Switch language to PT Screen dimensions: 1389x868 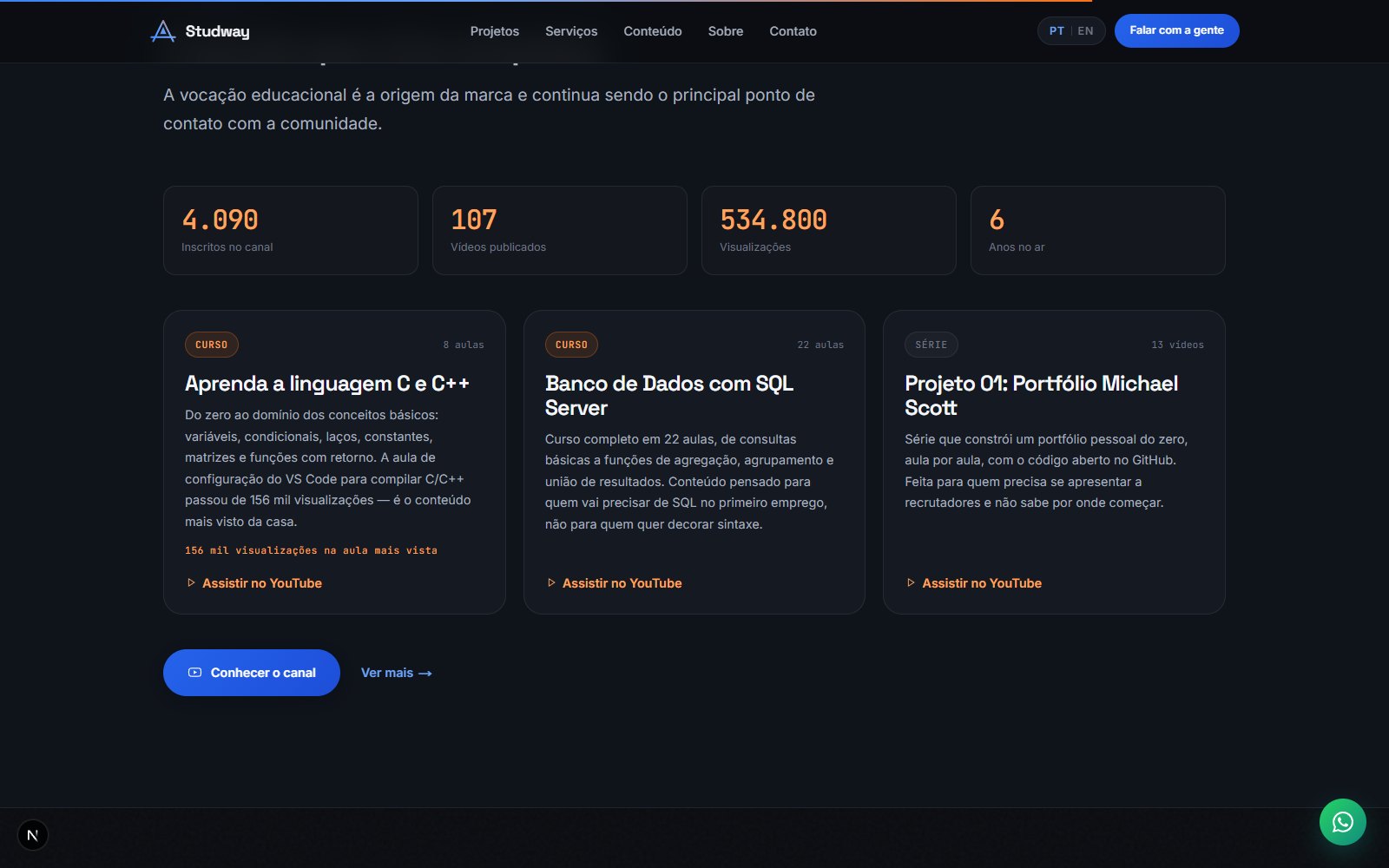[1057, 31]
